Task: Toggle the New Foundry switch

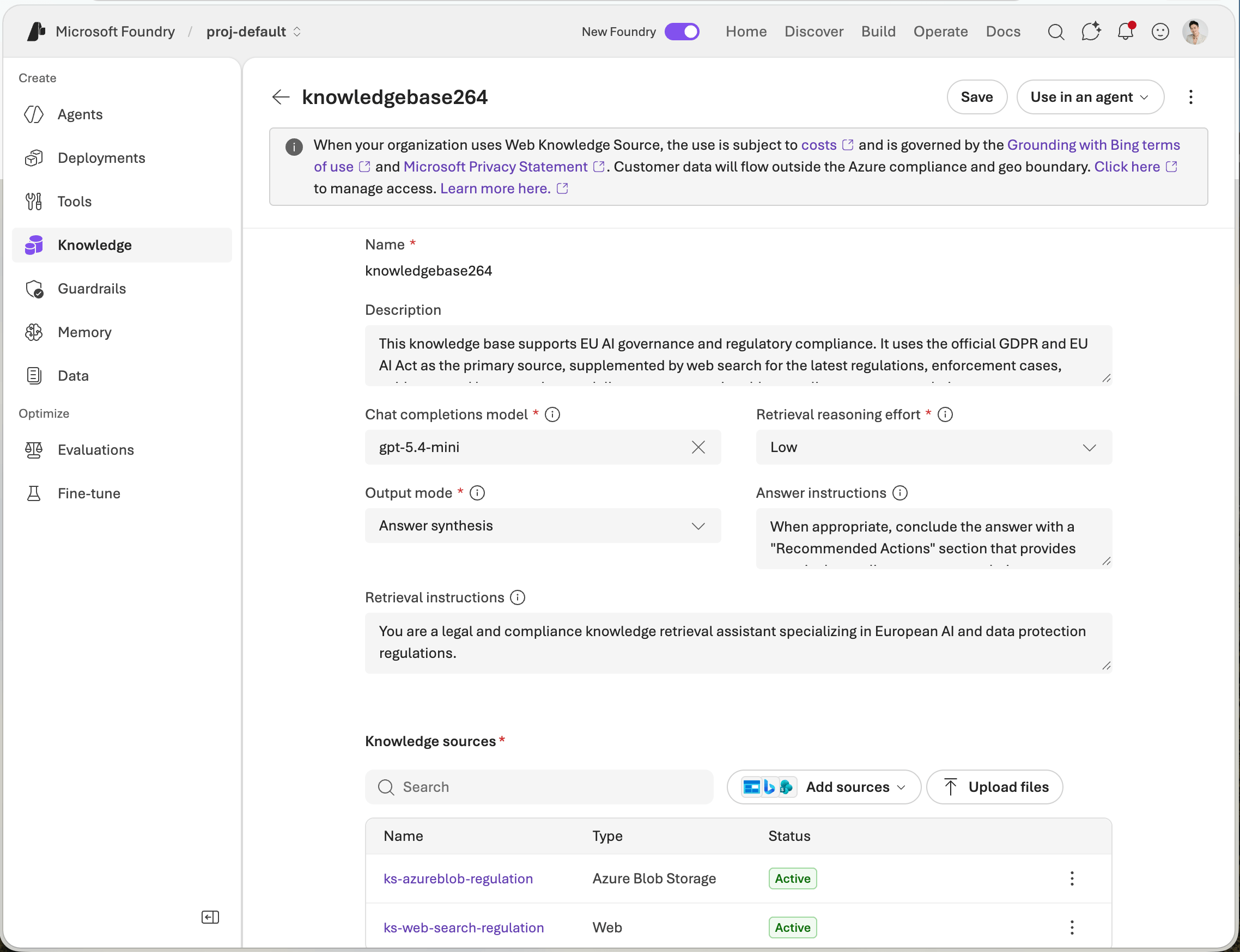Action: pos(682,32)
